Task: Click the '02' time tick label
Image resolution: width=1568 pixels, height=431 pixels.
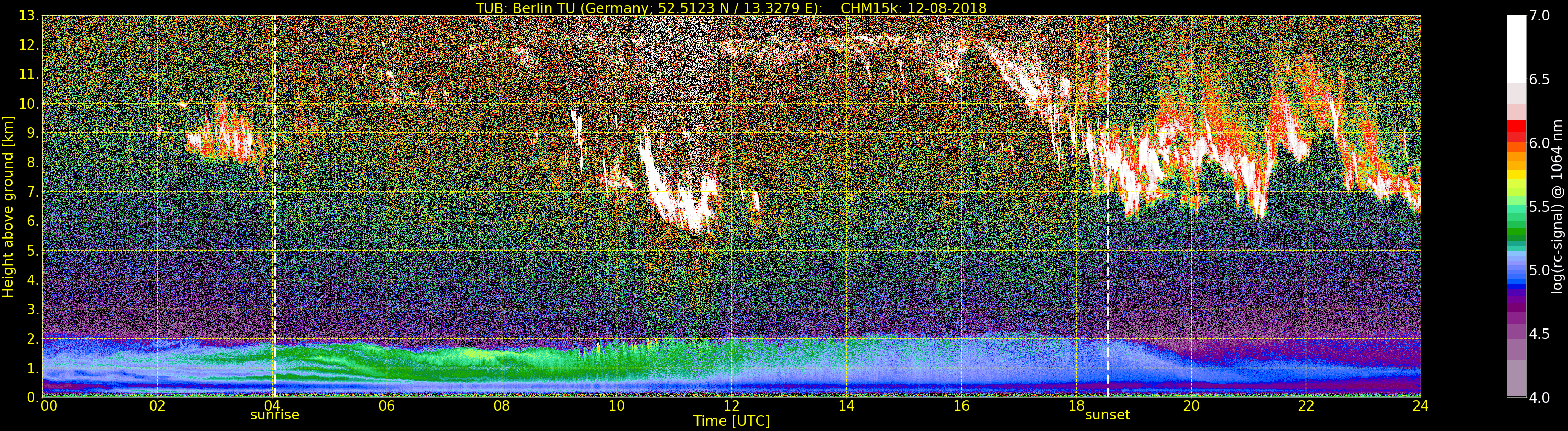Action: click(157, 405)
